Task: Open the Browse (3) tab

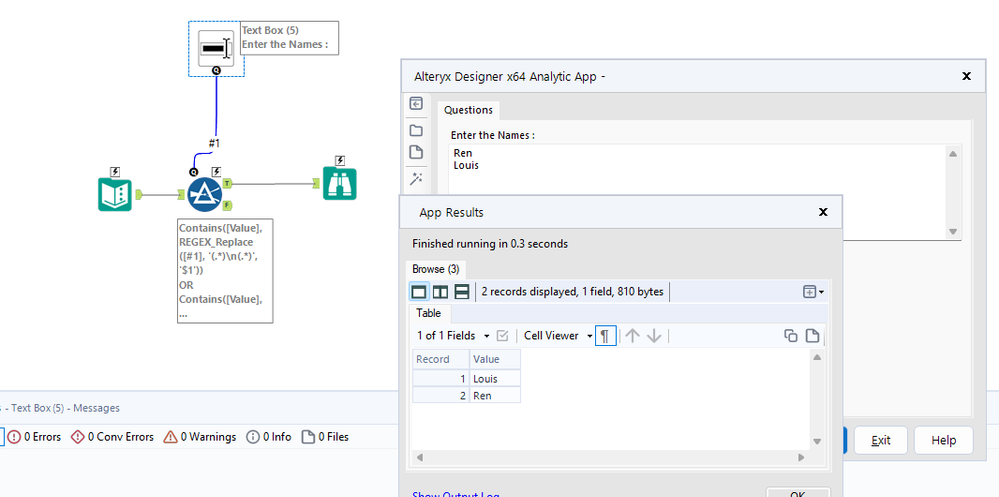Action: pyautogui.click(x=436, y=269)
